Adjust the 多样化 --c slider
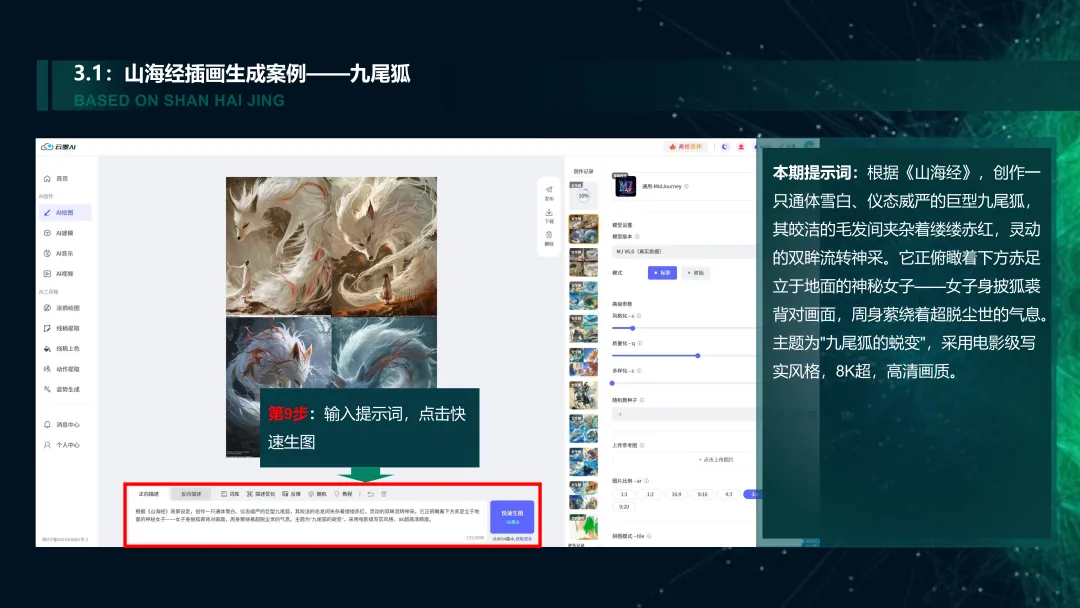Viewport: 1080px width, 608px height. click(612, 384)
